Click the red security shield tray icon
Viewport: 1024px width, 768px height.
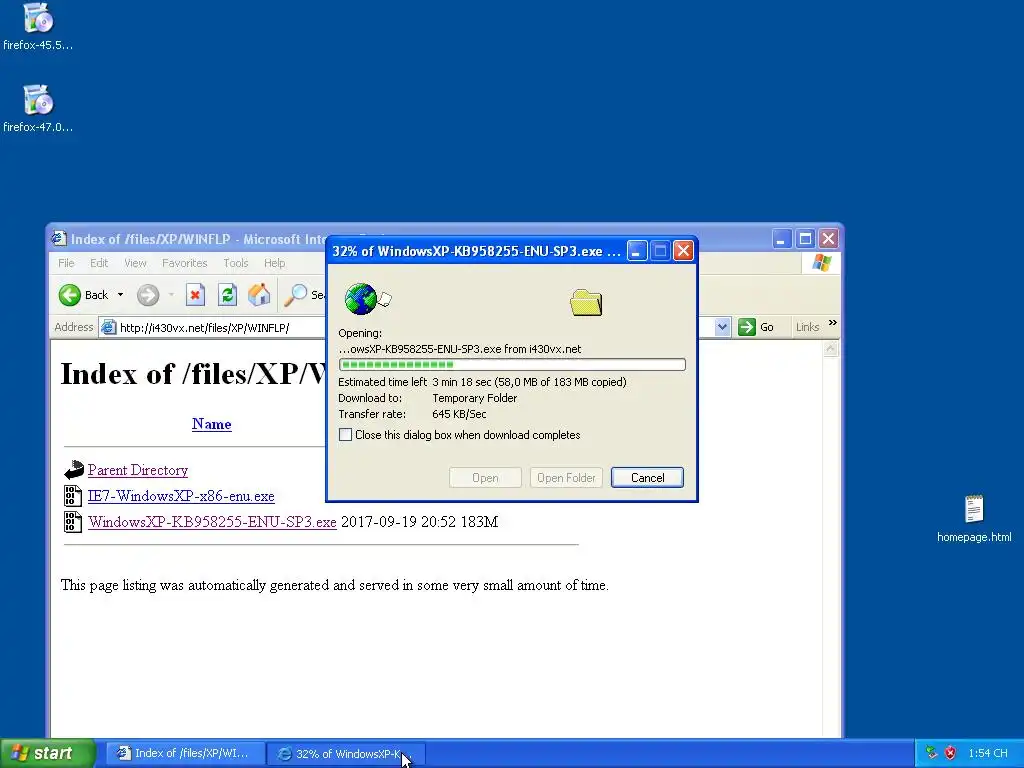[950, 753]
